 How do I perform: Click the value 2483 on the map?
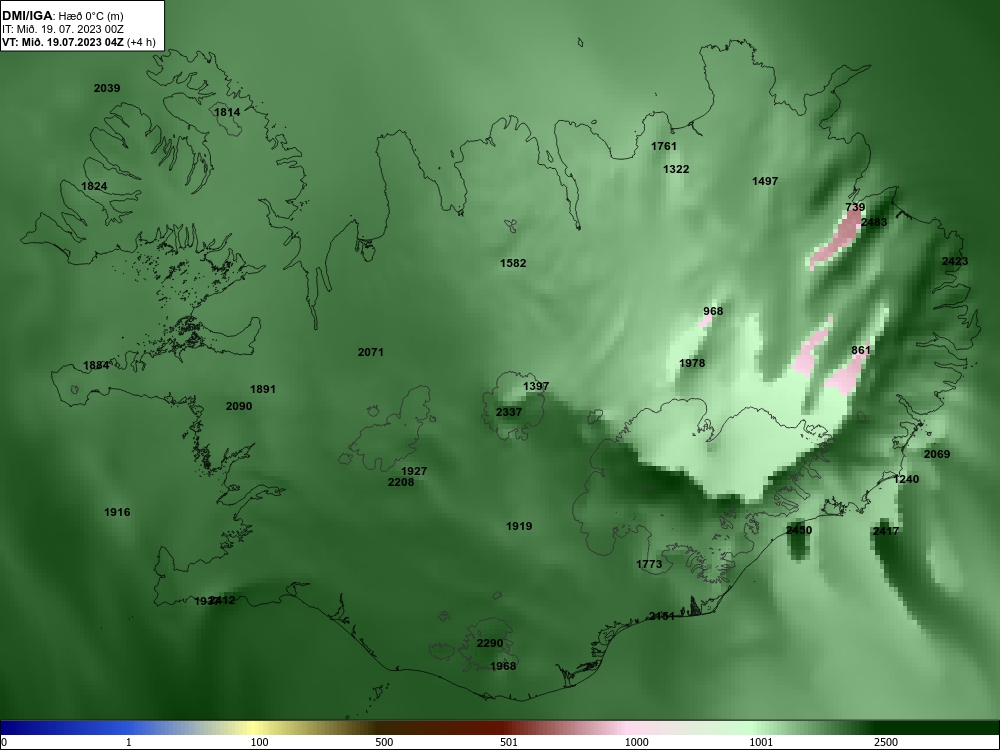874,222
